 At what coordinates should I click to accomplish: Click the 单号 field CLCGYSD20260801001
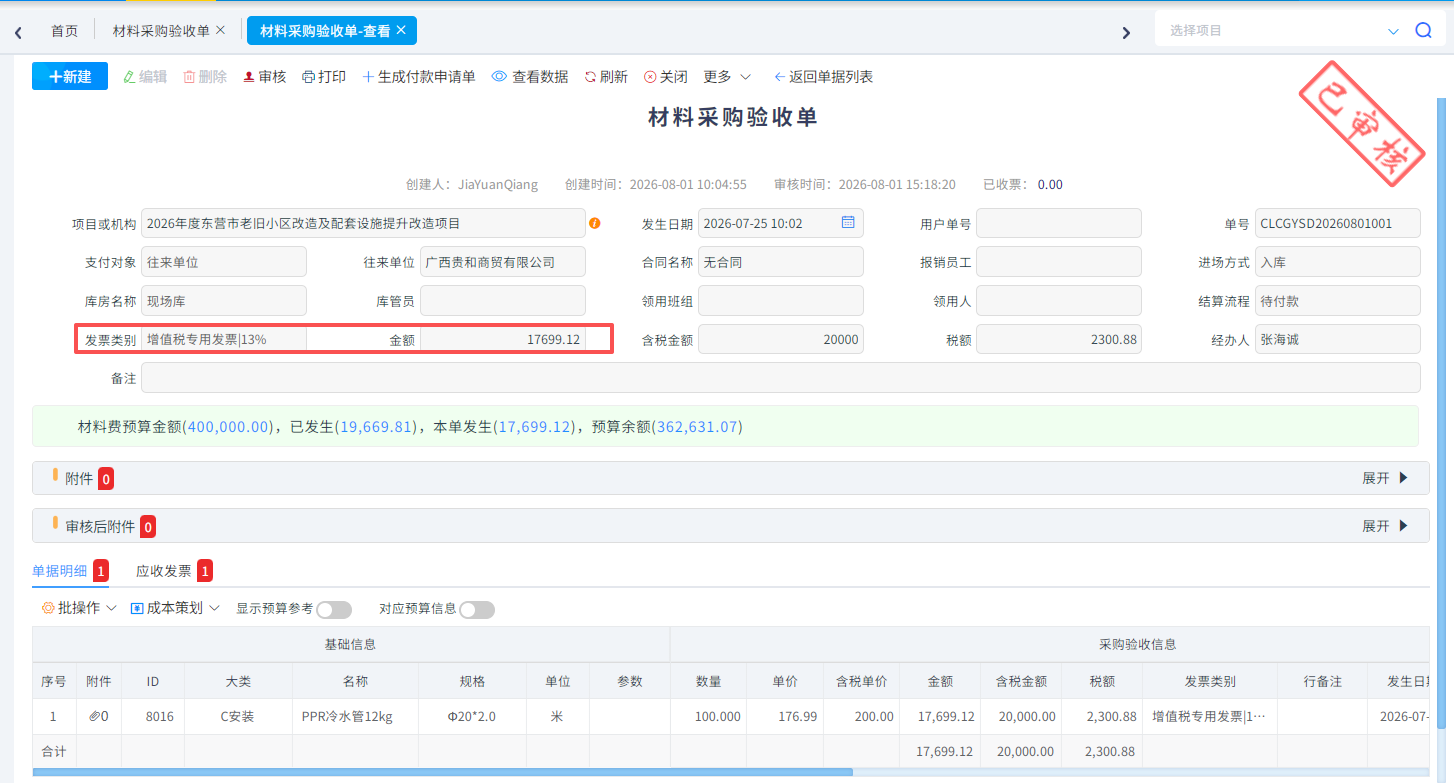[1338, 224]
